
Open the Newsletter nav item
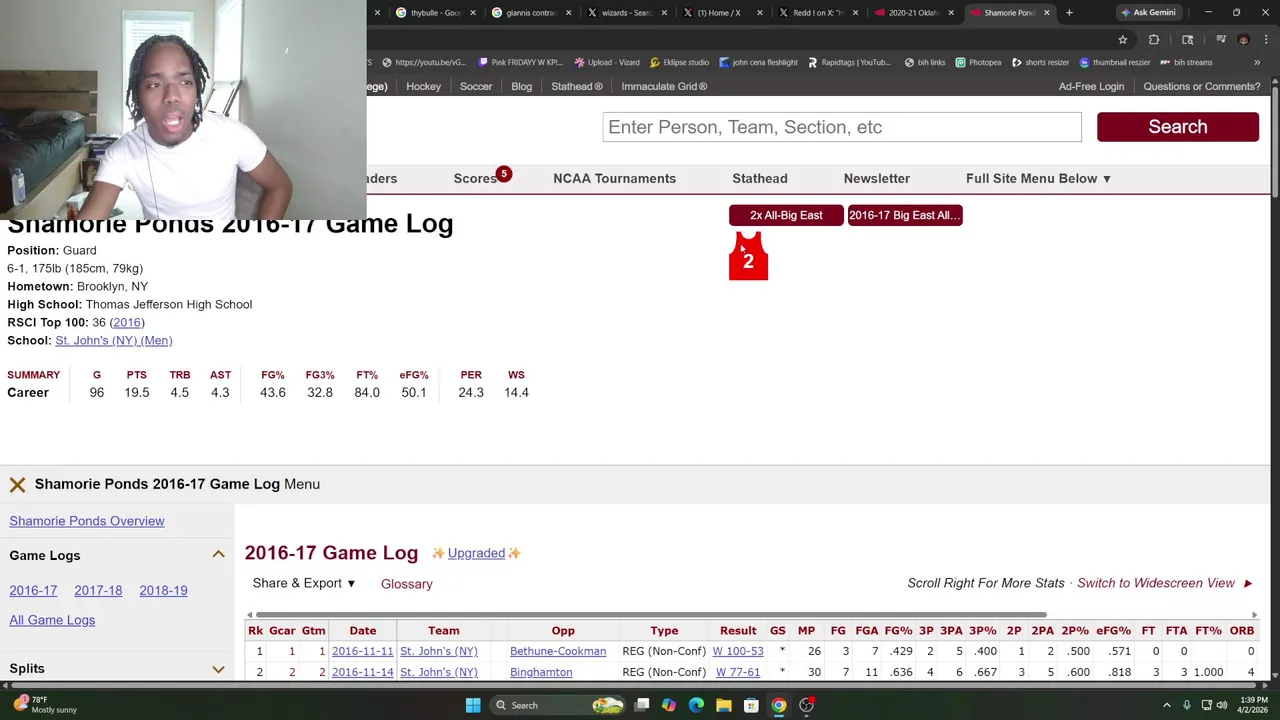pyautogui.click(x=877, y=178)
